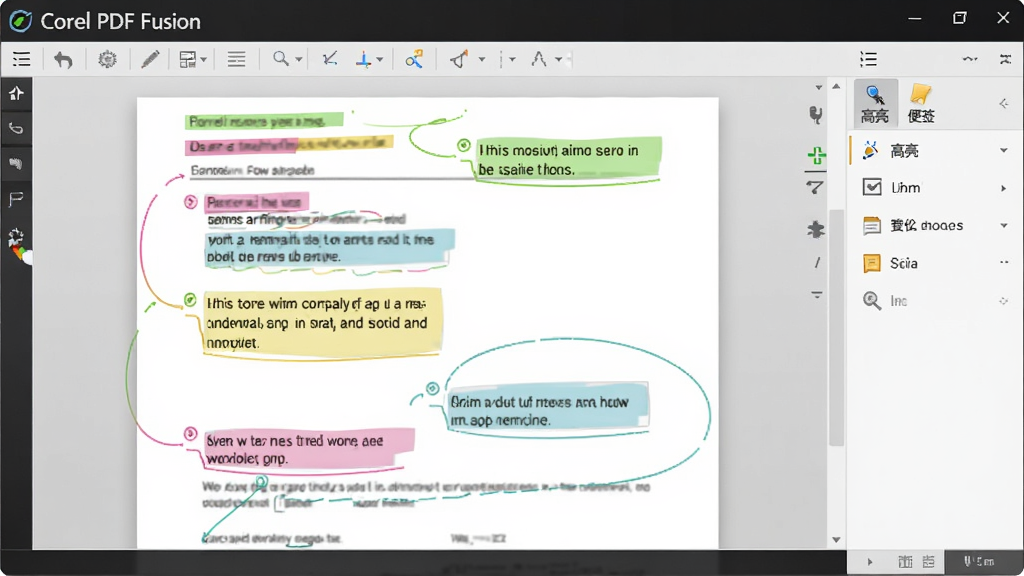Open the gear settings icon in toolbar

coord(107,59)
